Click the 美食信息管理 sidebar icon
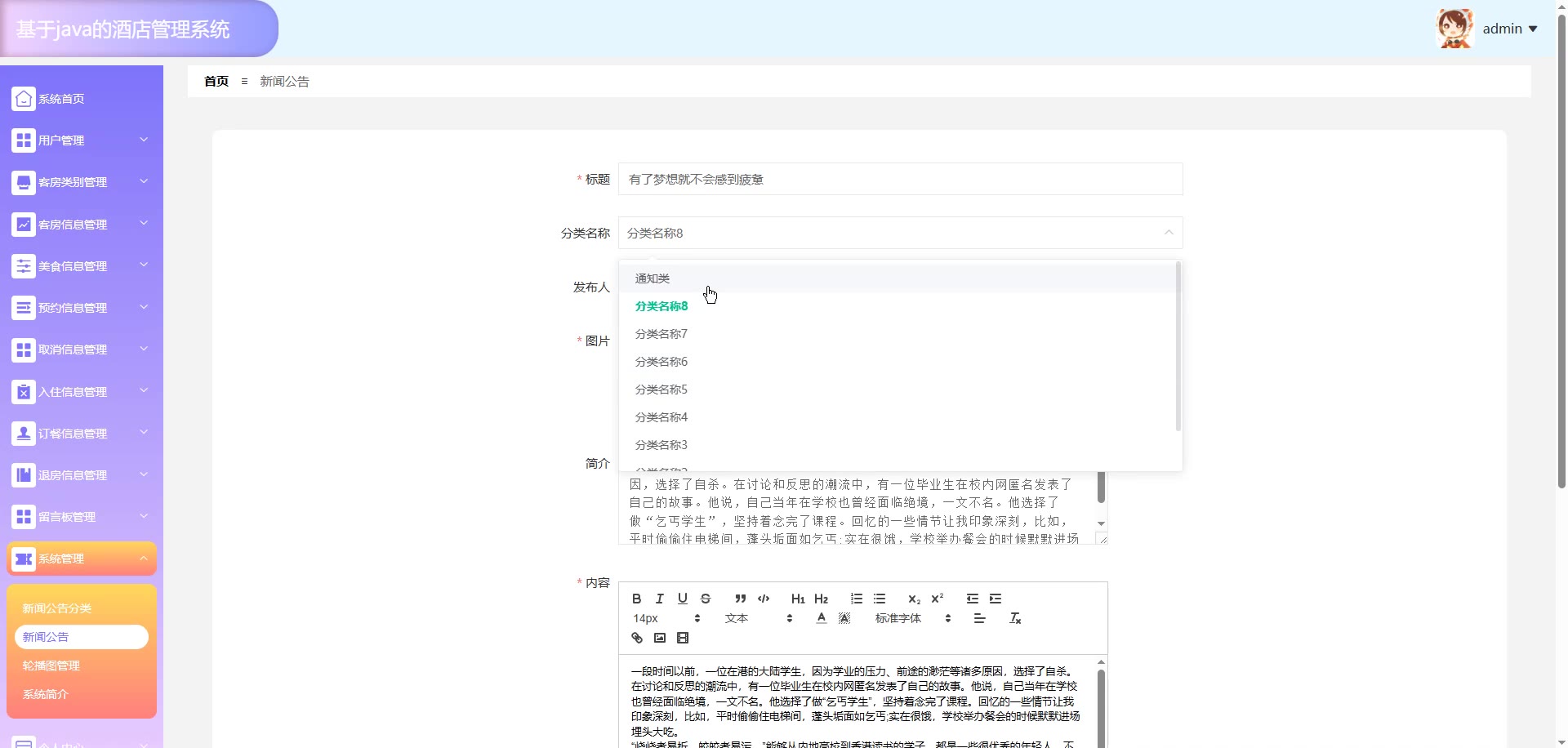 tap(24, 266)
